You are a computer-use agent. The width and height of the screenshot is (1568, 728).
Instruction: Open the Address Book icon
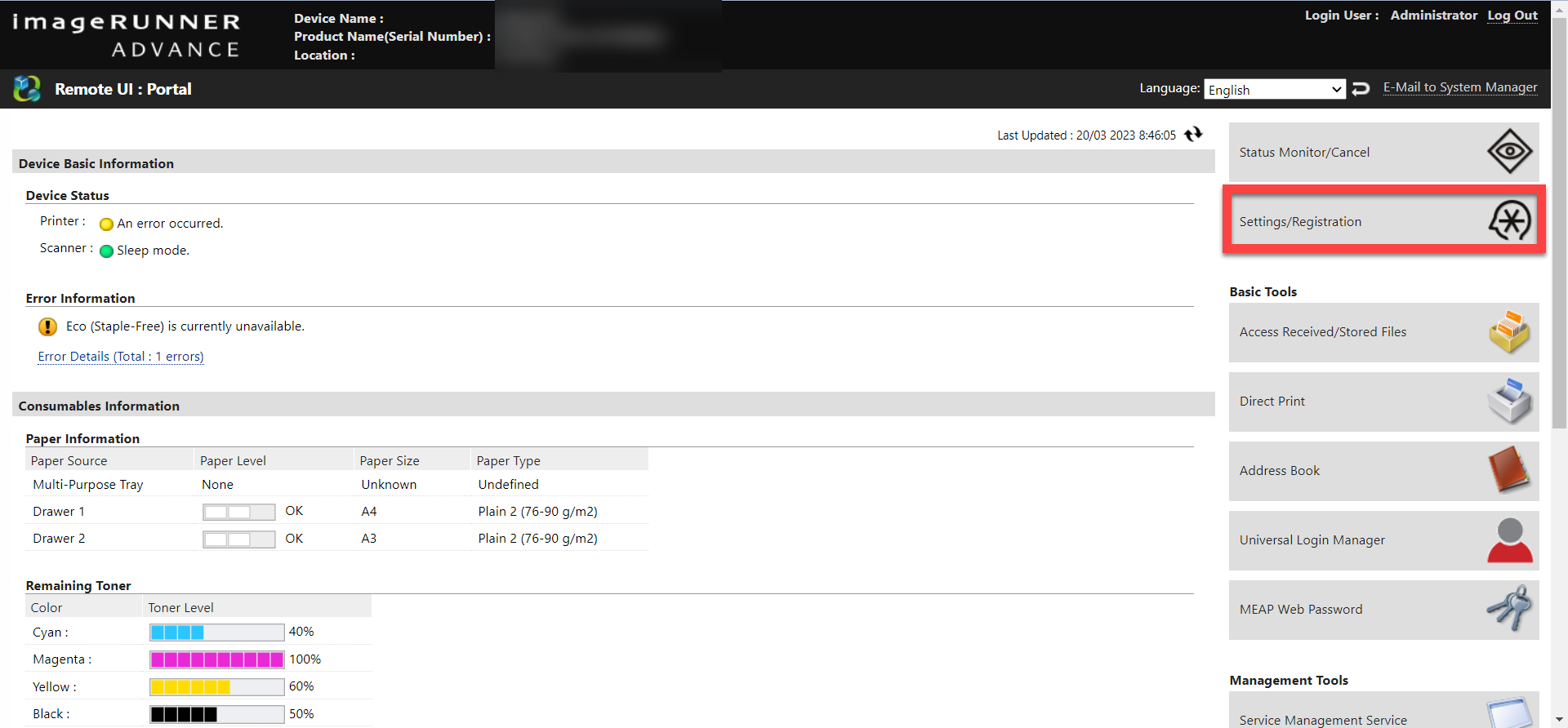pos(1509,470)
